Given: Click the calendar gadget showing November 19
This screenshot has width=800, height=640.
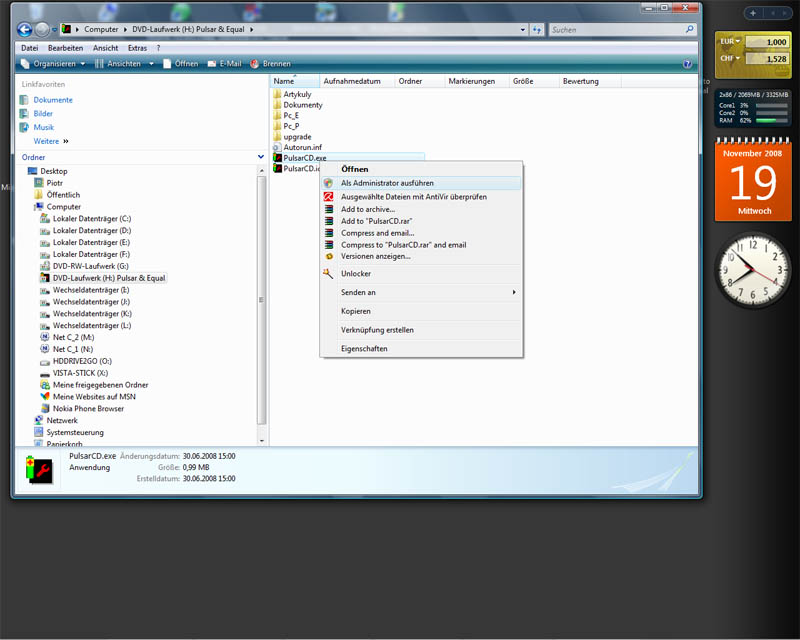Looking at the screenshot, I should (753, 180).
